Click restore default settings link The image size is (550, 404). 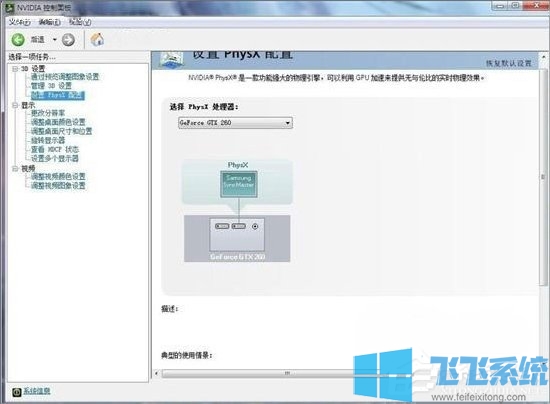509,63
